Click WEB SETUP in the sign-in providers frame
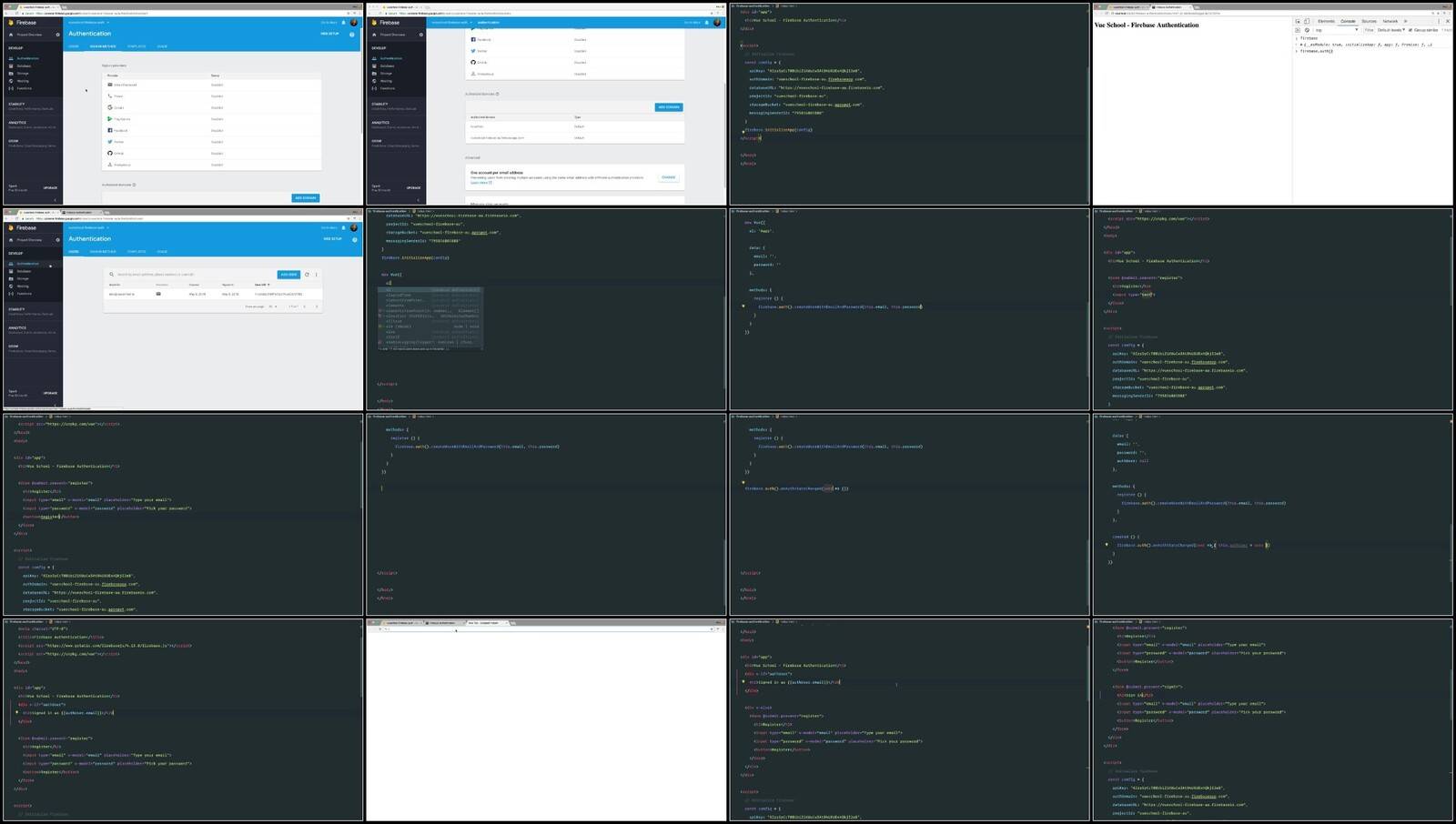Image resolution: width=1456 pixels, height=824 pixels. pyautogui.click(x=329, y=34)
